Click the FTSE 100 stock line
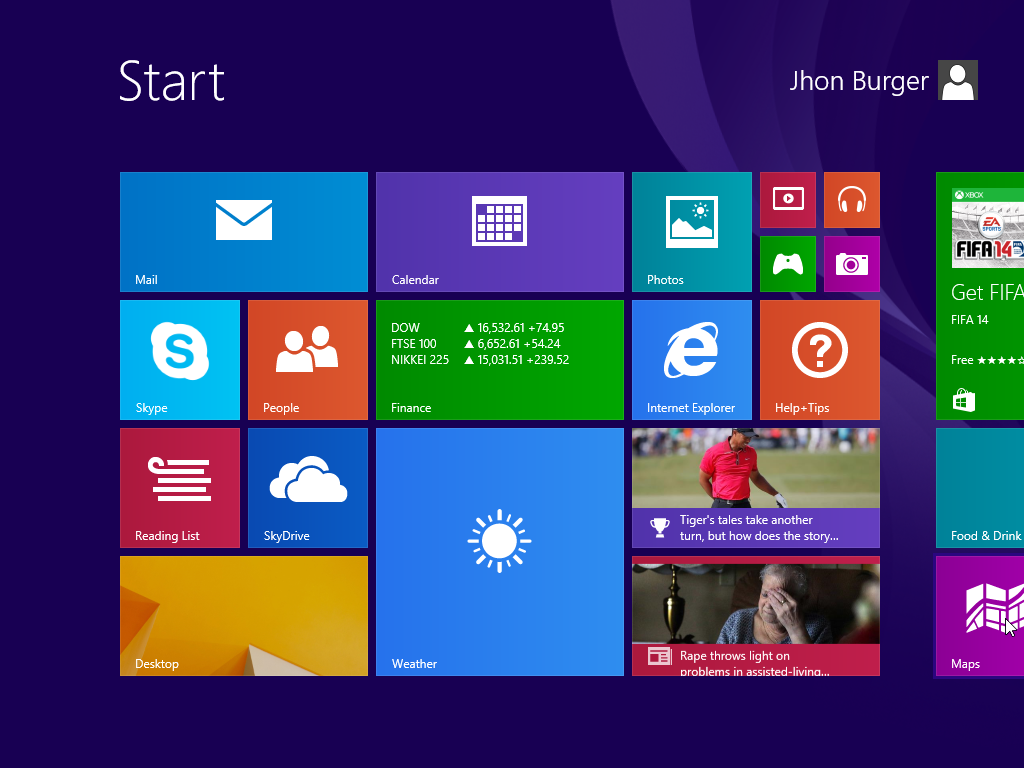This screenshot has height=768, width=1024. [x=475, y=344]
